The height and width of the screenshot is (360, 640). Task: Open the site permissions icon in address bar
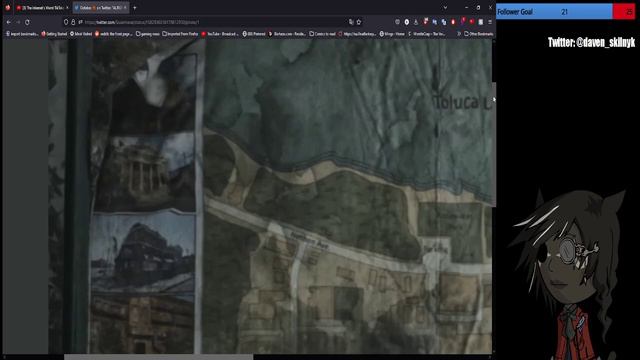(x=80, y=22)
